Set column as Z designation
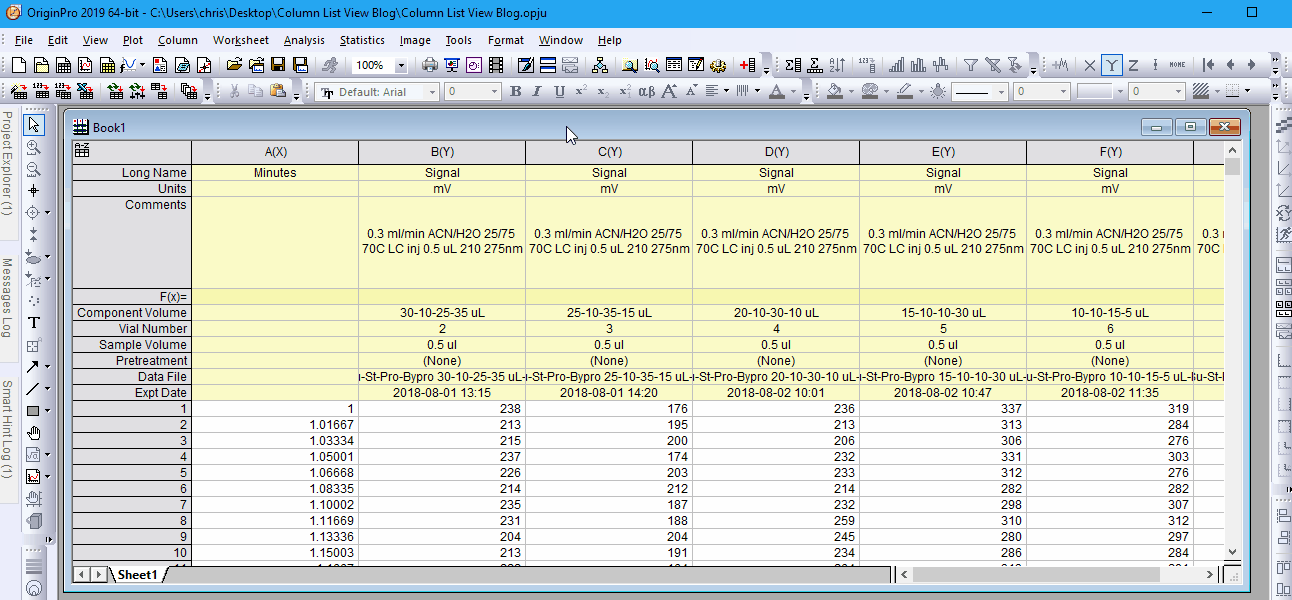This screenshot has width=1292, height=600. tap(1133, 65)
